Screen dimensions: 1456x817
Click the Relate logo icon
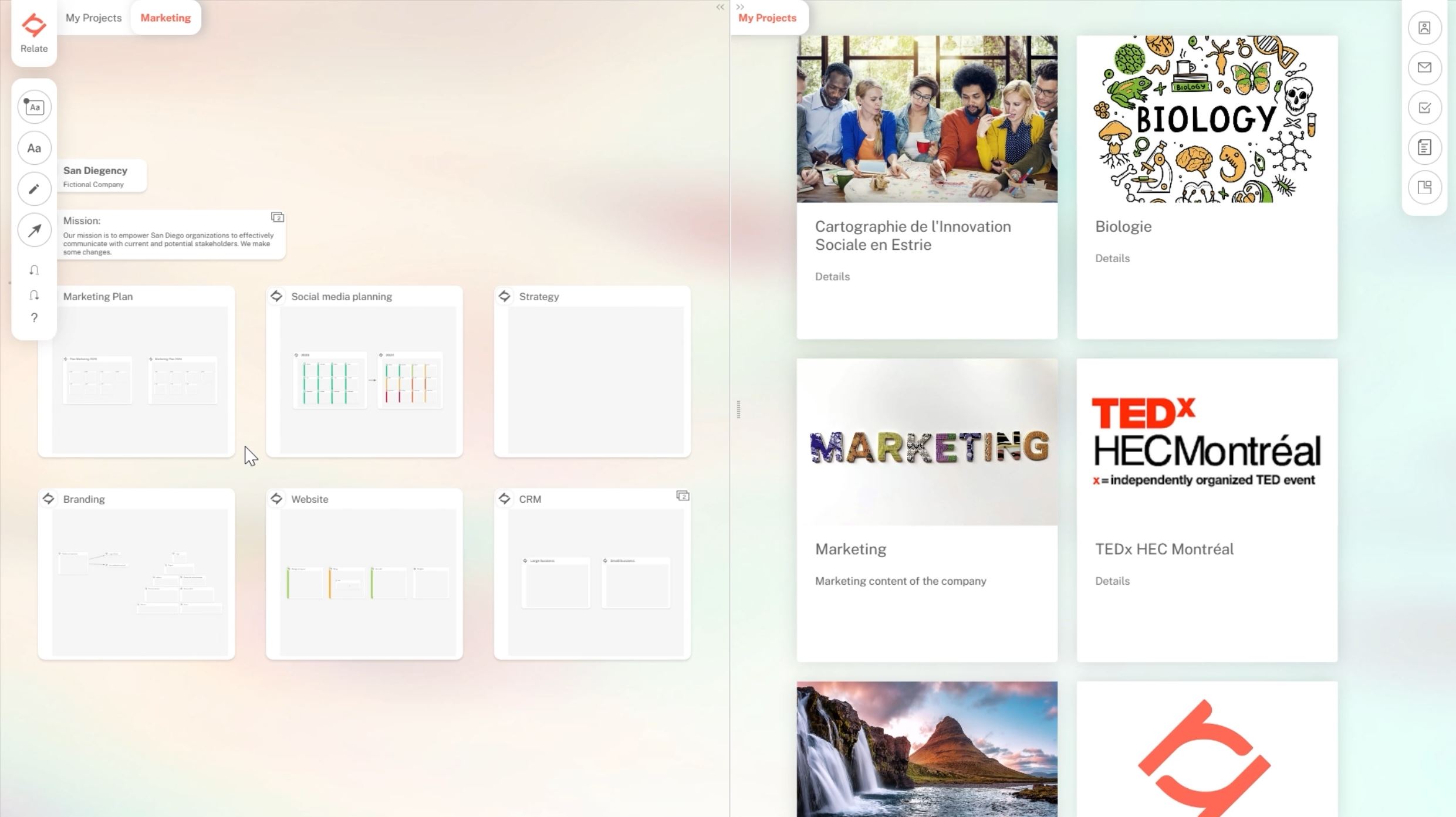(x=33, y=25)
